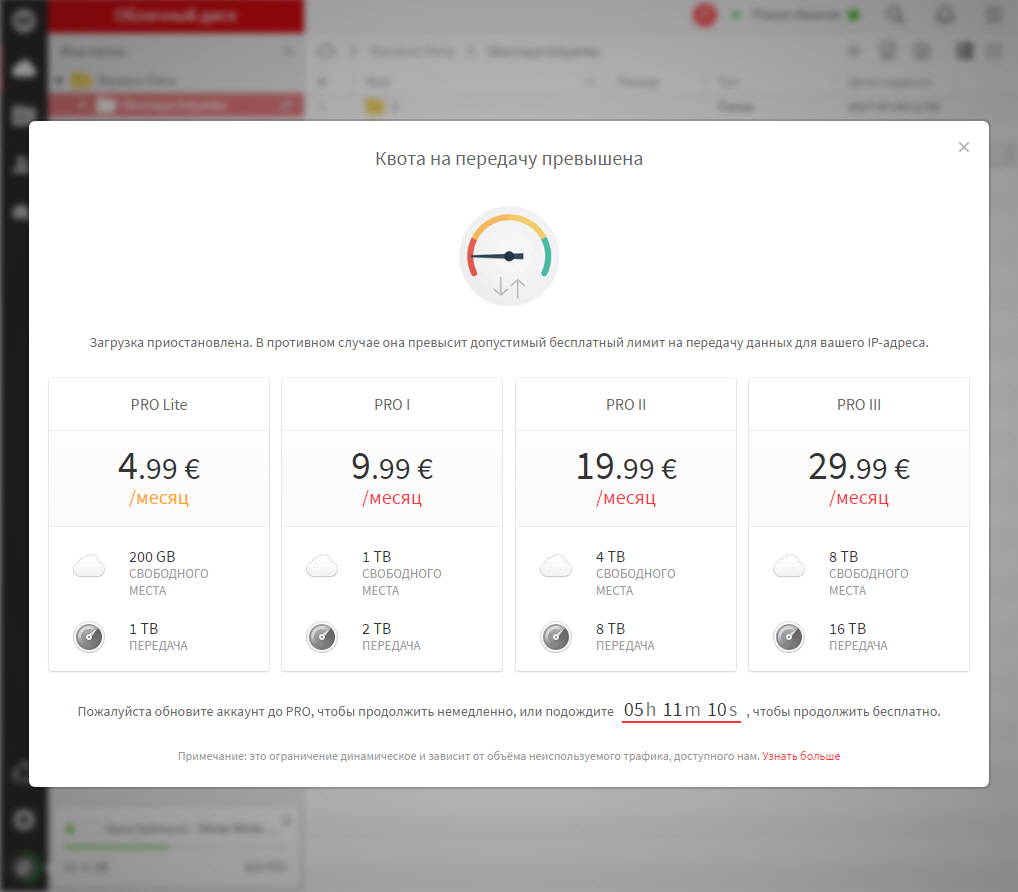Open settings gear in background sidebar
Viewport: 1018px width, 892px height.
[x=24, y=820]
